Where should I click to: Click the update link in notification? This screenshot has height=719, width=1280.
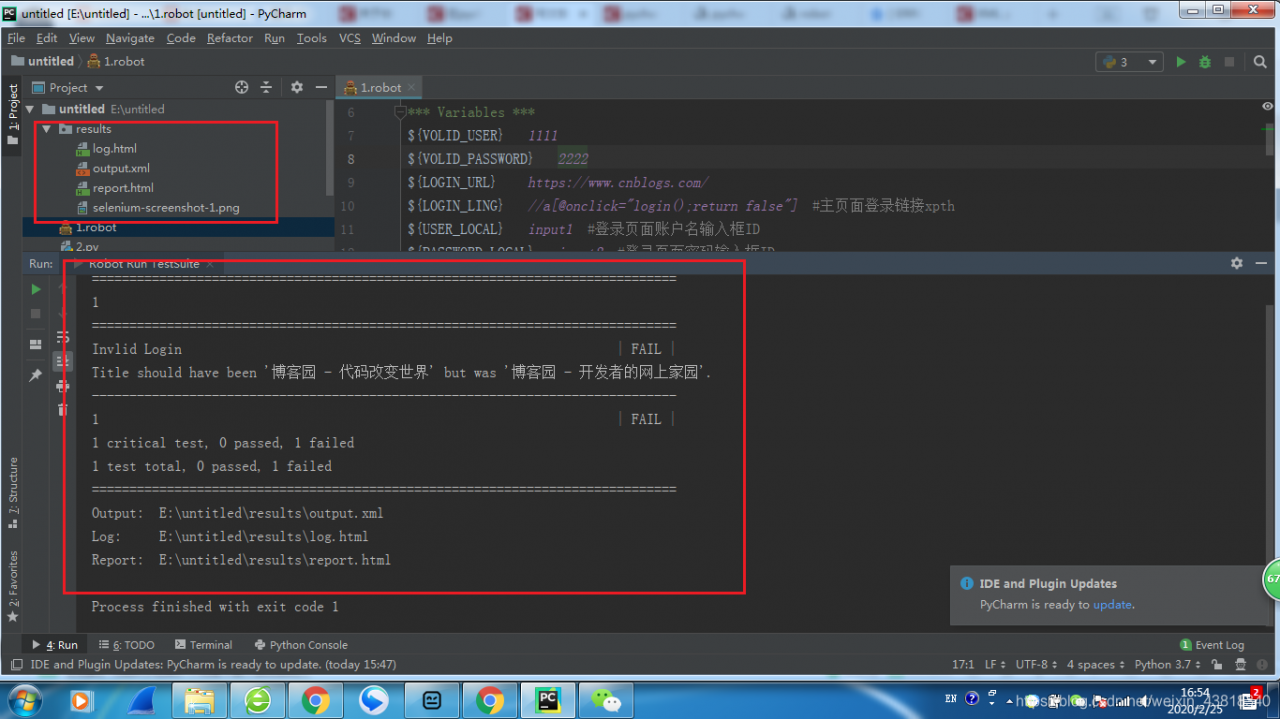click(1112, 605)
